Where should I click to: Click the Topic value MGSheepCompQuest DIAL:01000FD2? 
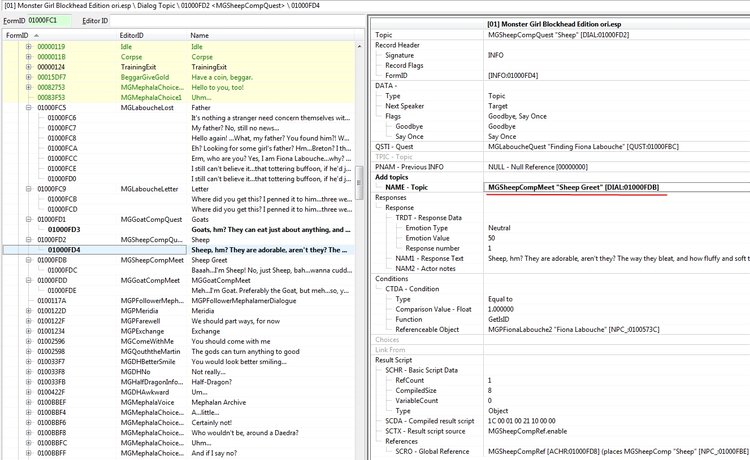coord(558,34)
